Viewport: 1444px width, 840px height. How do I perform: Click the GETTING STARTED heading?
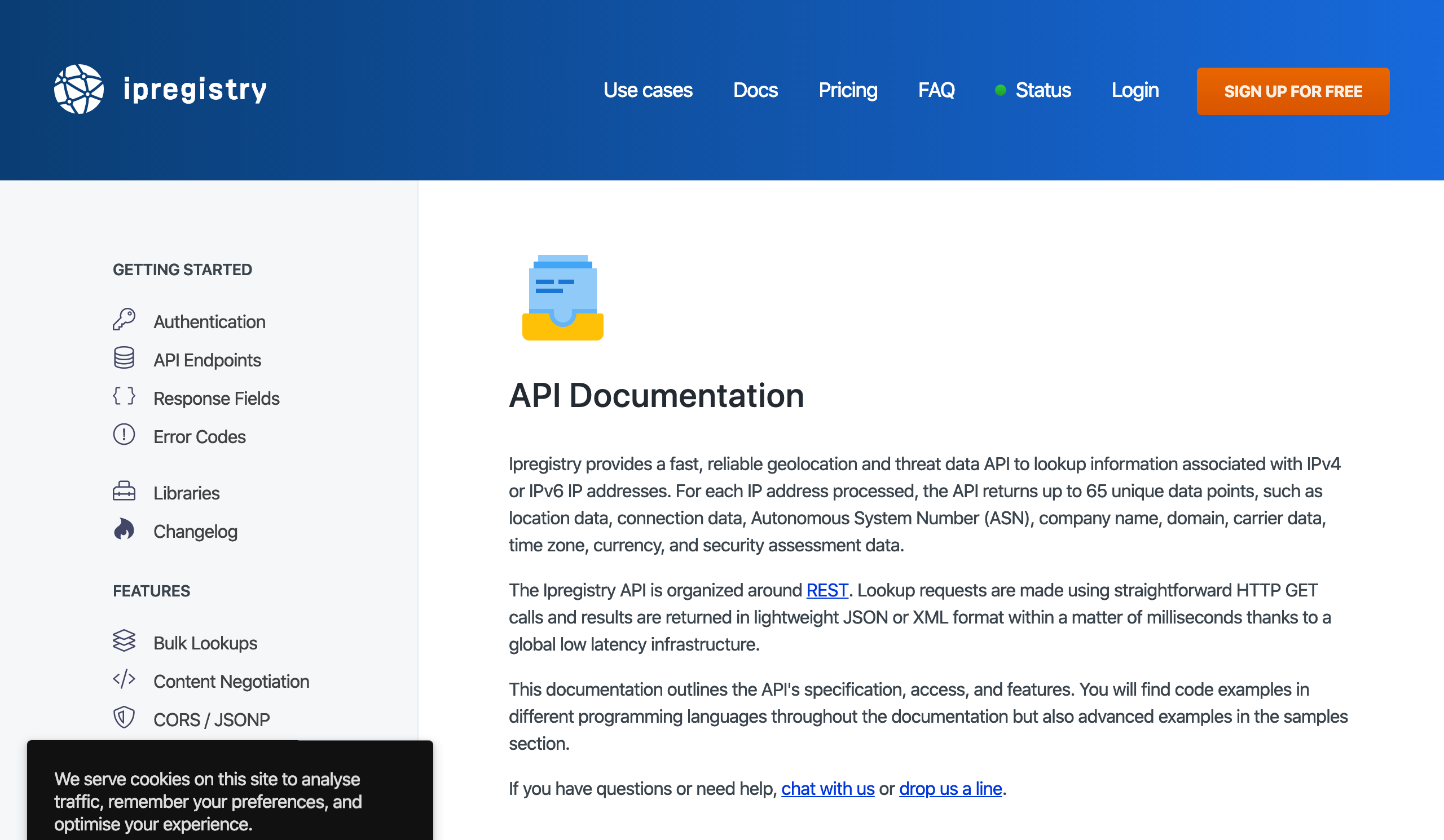pyautogui.click(x=182, y=269)
